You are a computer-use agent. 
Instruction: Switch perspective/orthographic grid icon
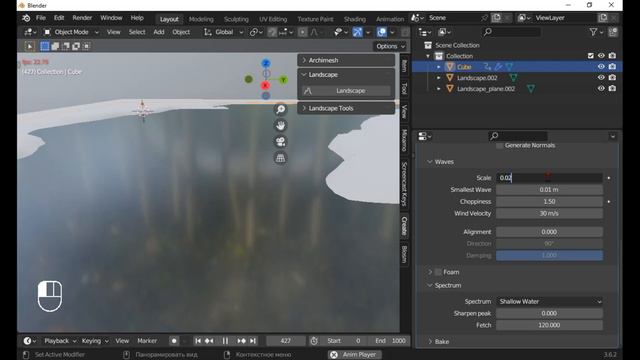click(x=280, y=158)
